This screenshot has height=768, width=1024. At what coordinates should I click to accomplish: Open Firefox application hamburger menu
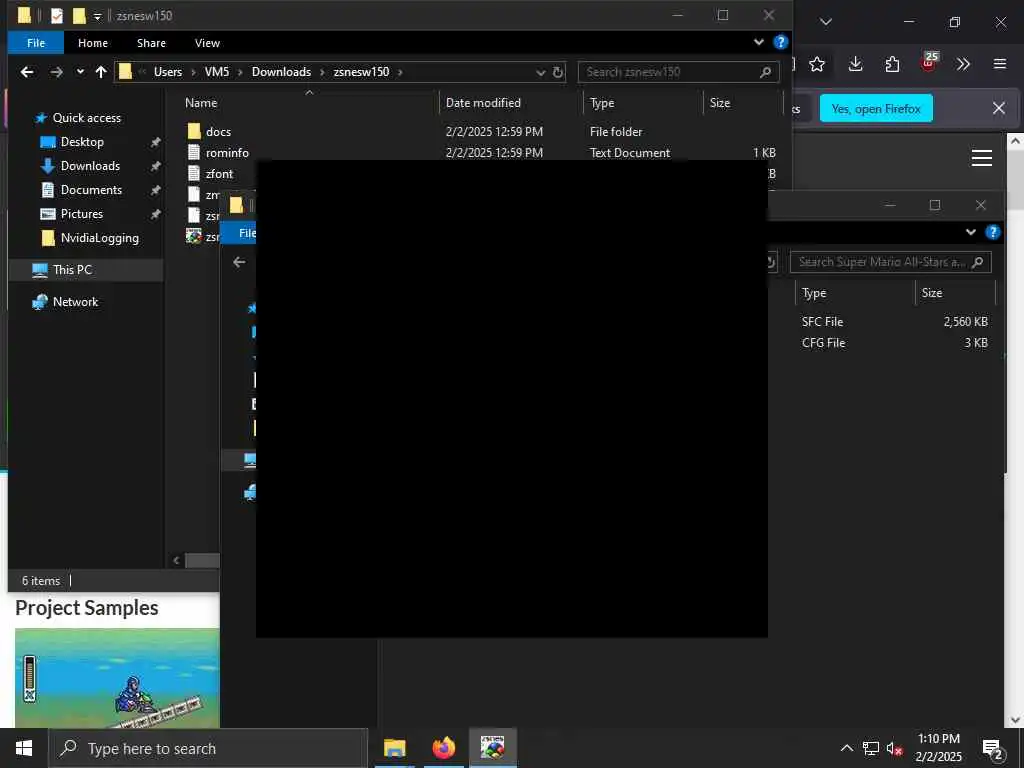click(1000, 64)
